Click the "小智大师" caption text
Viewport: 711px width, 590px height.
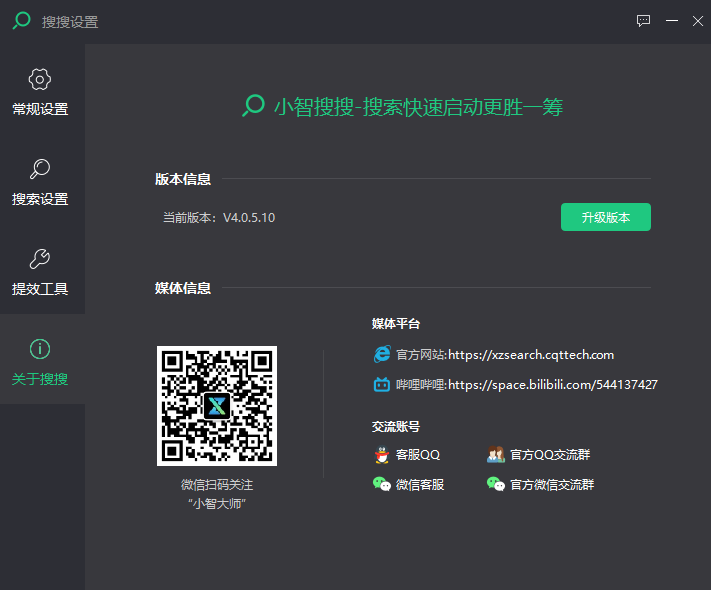click(217, 503)
